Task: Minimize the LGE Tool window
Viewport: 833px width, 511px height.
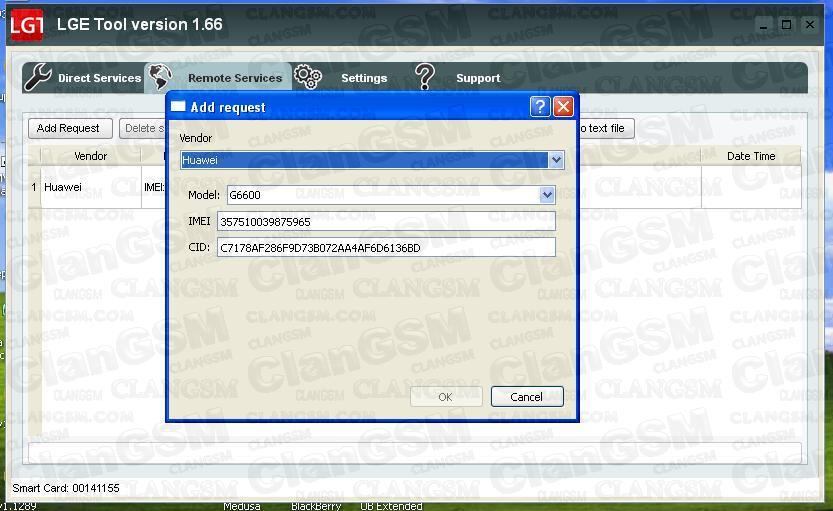Action: point(763,25)
